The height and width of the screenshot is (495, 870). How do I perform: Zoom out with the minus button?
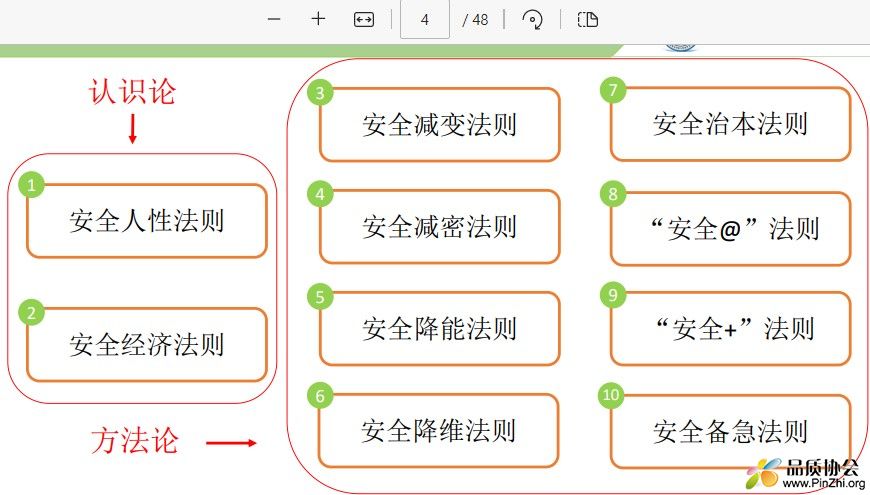(x=274, y=19)
